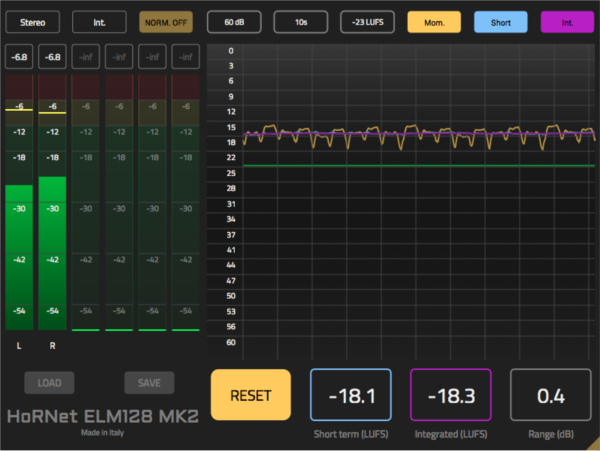Change the -23 LUFS target setting
Image resolution: width=600 pixels, height=451 pixels.
coord(367,21)
